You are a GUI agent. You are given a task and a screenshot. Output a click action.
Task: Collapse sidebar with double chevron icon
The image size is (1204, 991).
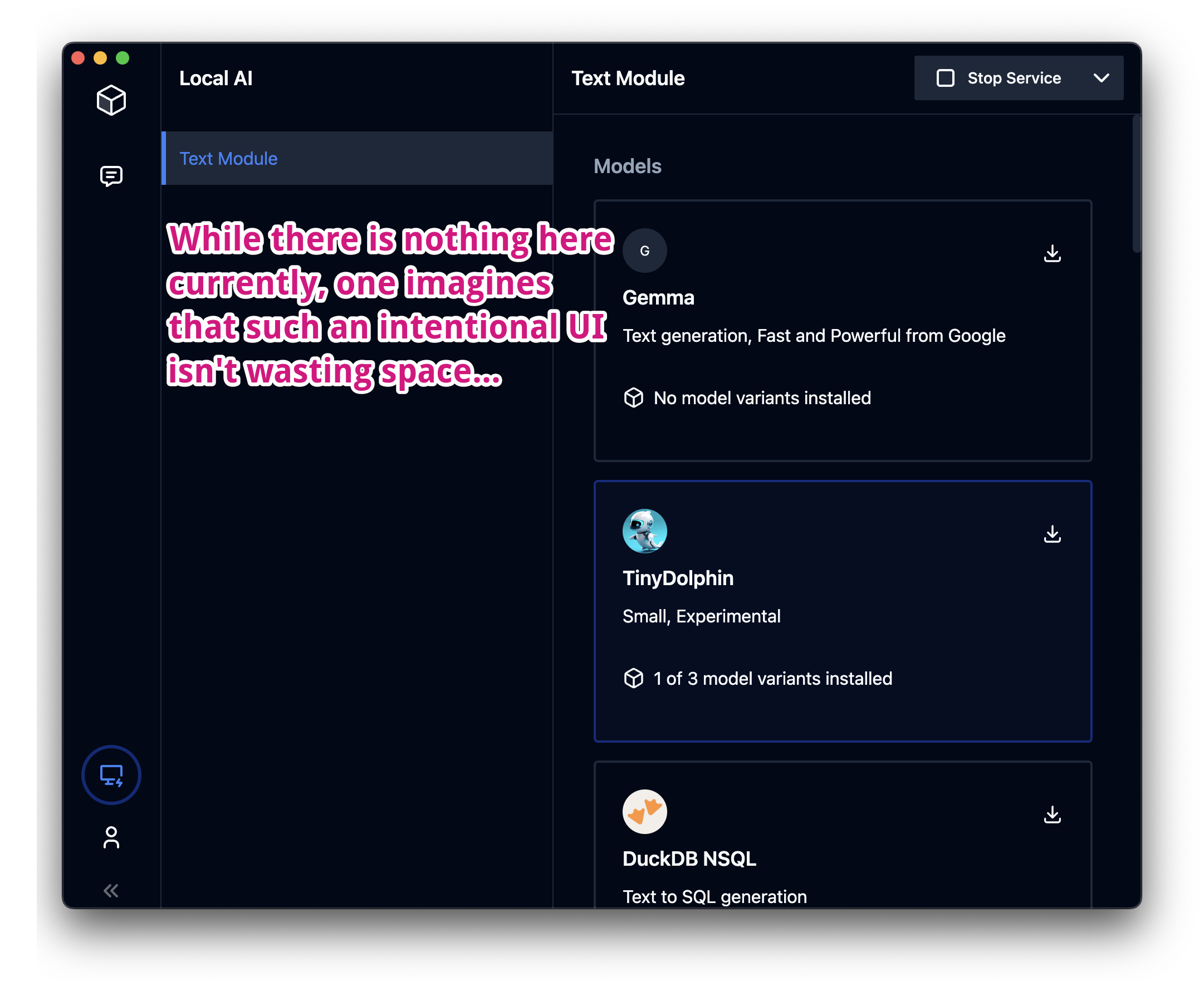pos(111,890)
